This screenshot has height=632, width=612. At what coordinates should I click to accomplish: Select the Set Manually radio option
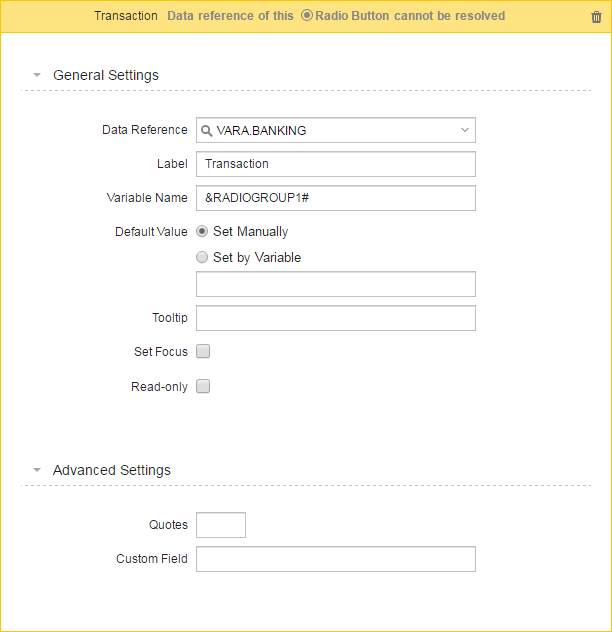coord(202,231)
